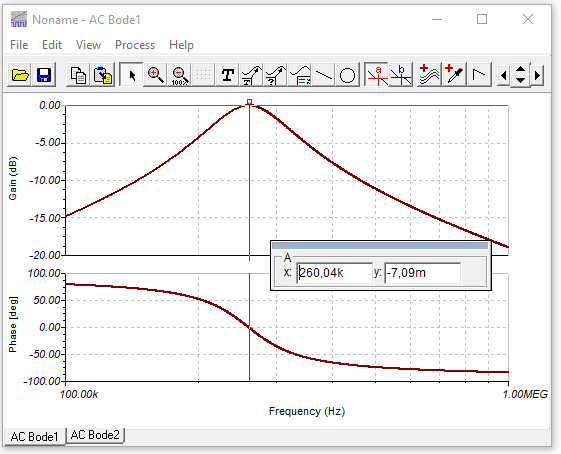
Task: Select the circle drawing tool
Action: (x=347, y=75)
